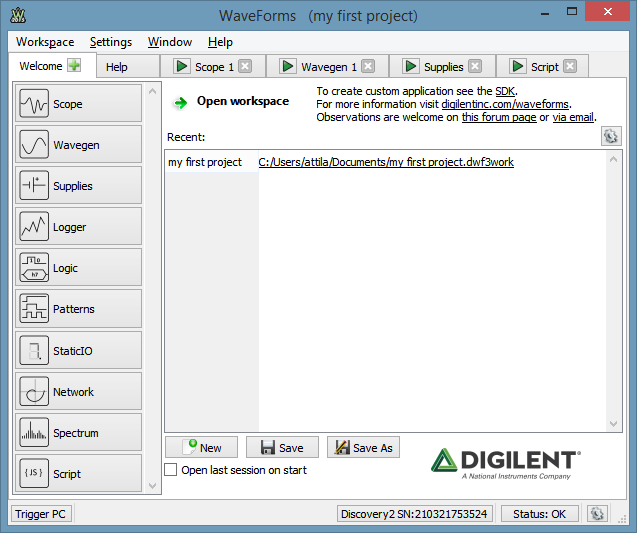
Task: Run Scope 1 with its play button
Action: point(182,66)
